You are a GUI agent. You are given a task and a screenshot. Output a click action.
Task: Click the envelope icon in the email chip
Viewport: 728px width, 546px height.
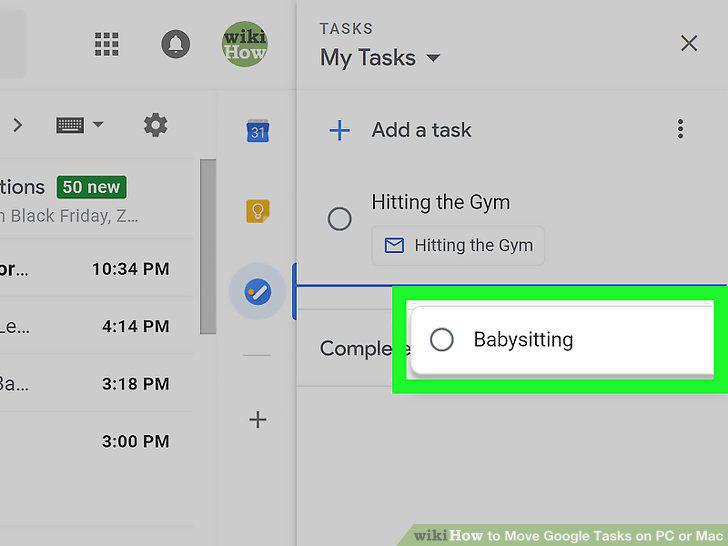394,245
